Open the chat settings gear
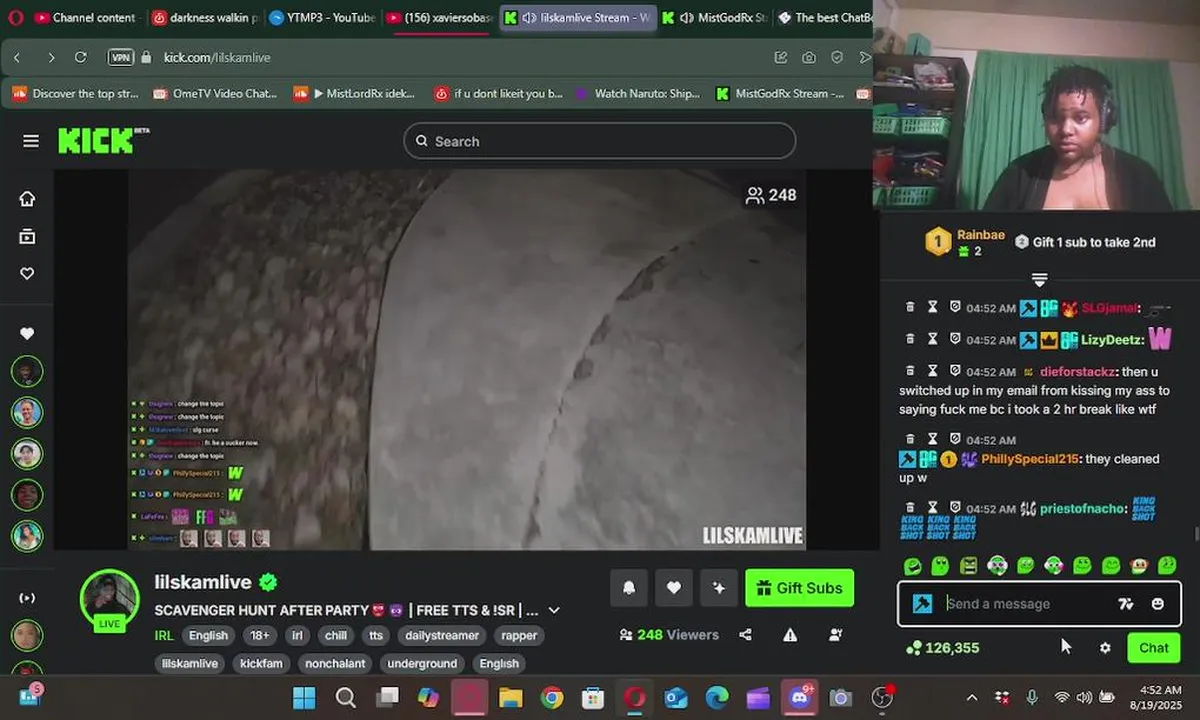The width and height of the screenshot is (1200, 720). tap(1105, 648)
